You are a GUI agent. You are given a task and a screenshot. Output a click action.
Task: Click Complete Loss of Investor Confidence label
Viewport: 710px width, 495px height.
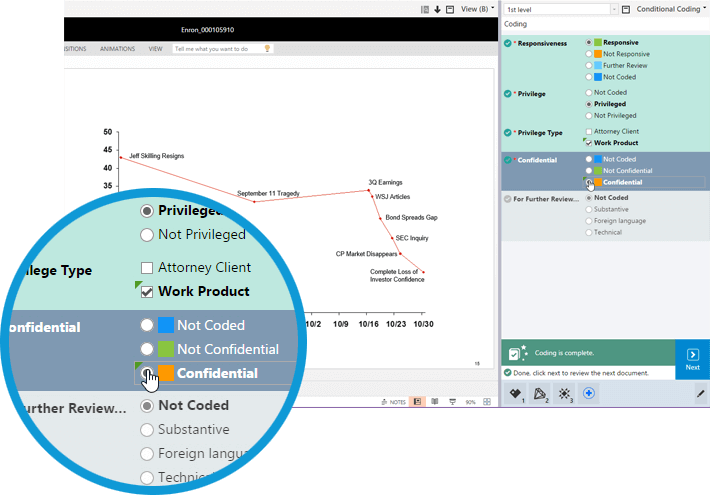(397, 275)
